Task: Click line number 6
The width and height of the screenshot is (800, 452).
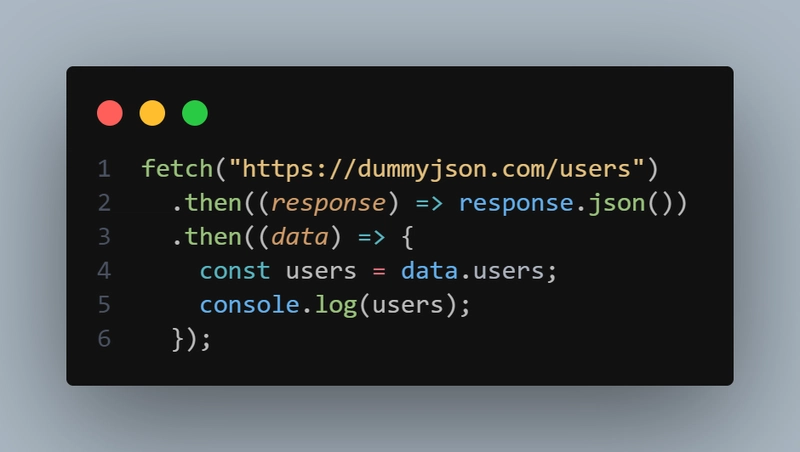Action: 104,339
